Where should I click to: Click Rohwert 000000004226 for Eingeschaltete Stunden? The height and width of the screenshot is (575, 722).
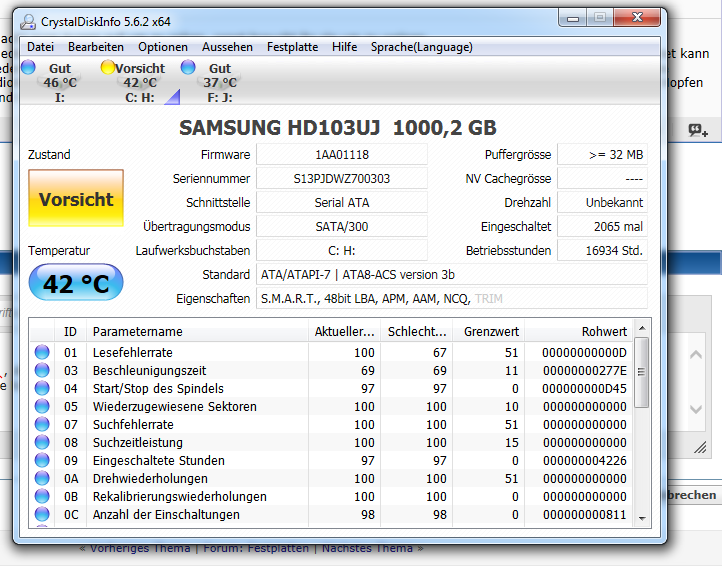coord(585,460)
